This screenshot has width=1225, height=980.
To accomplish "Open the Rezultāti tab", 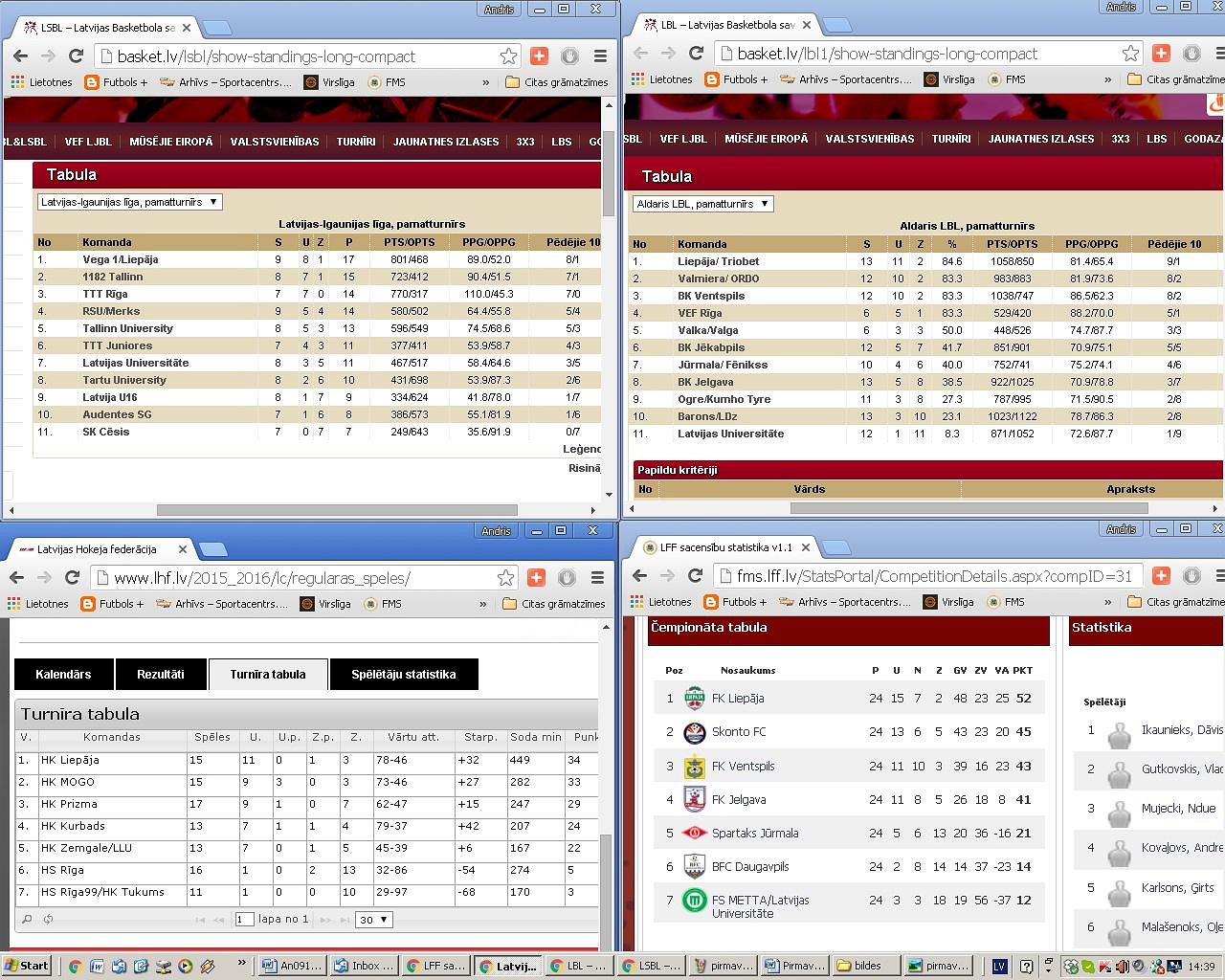I will [161, 675].
